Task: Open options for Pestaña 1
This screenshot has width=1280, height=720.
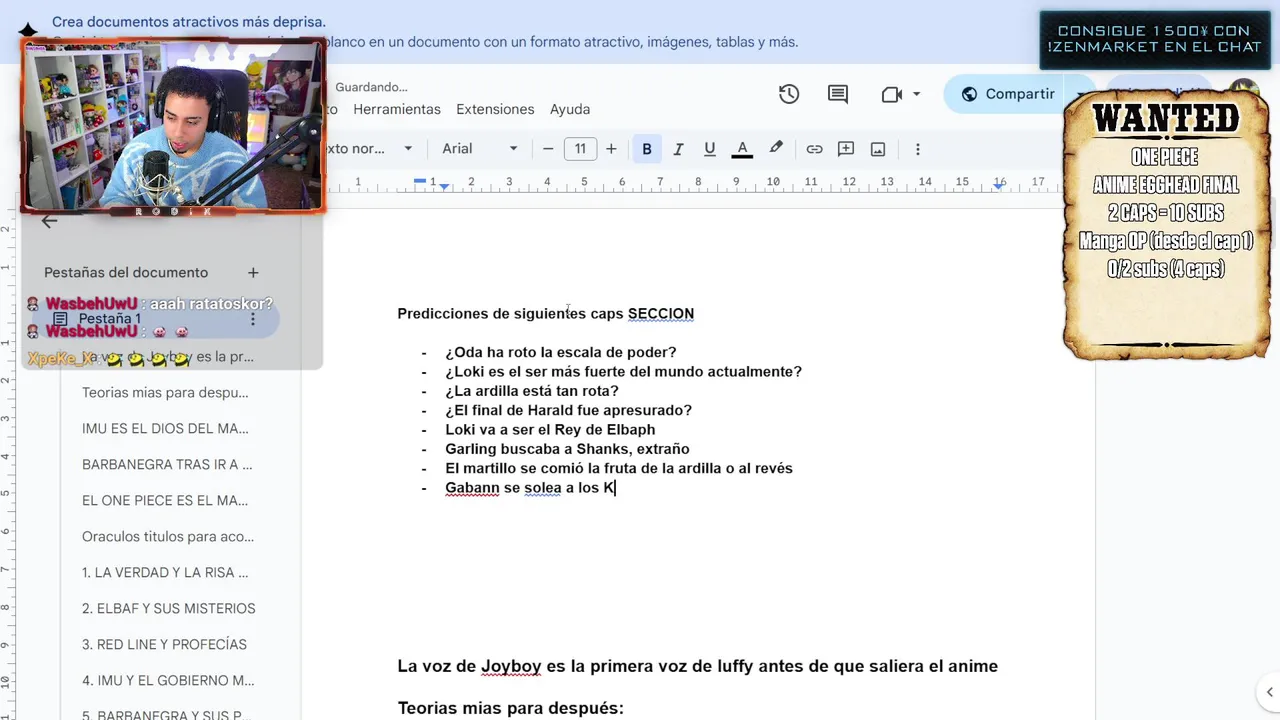Action: [x=253, y=319]
